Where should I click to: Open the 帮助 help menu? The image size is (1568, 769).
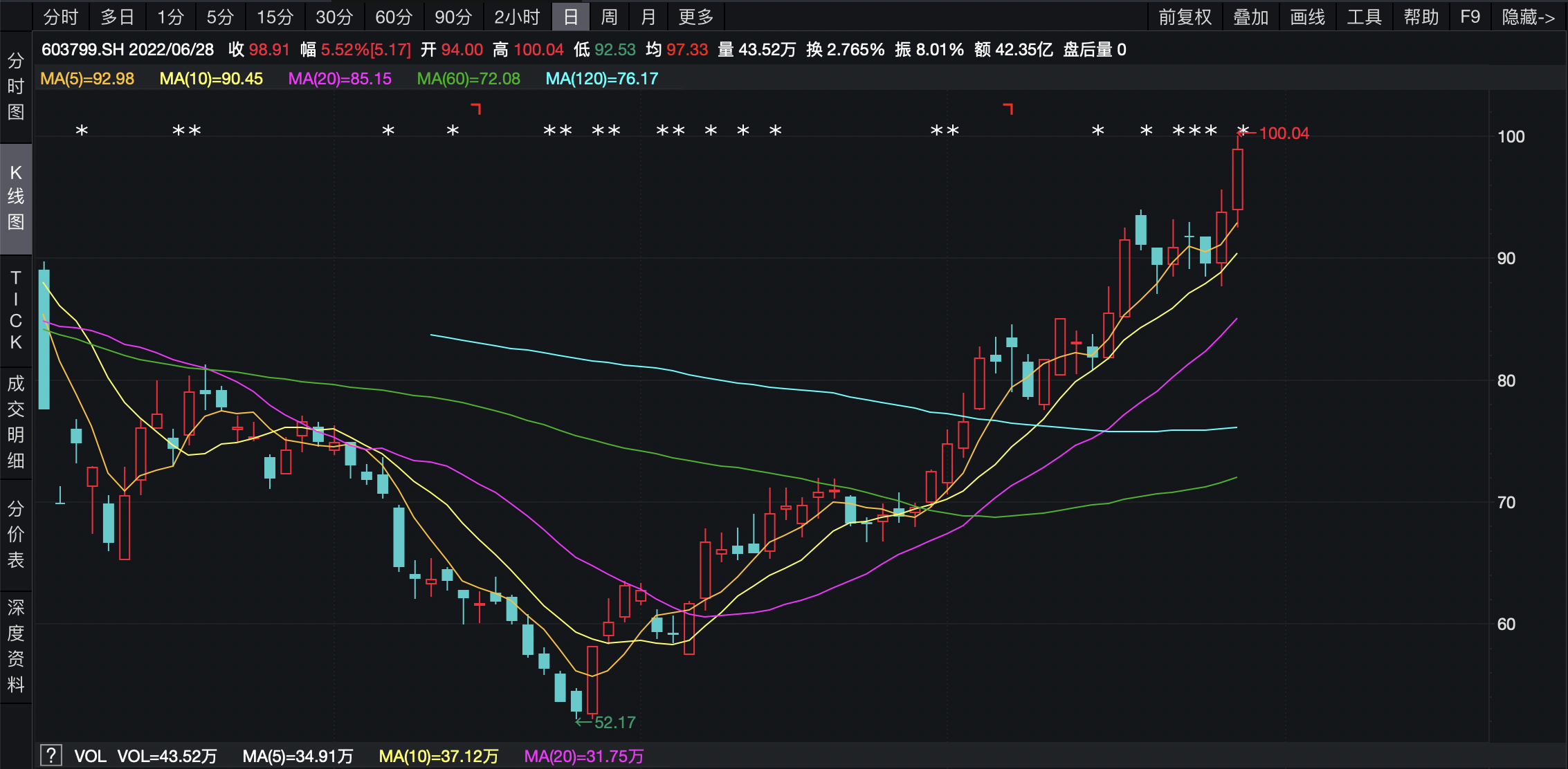[x=1421, y=17]
